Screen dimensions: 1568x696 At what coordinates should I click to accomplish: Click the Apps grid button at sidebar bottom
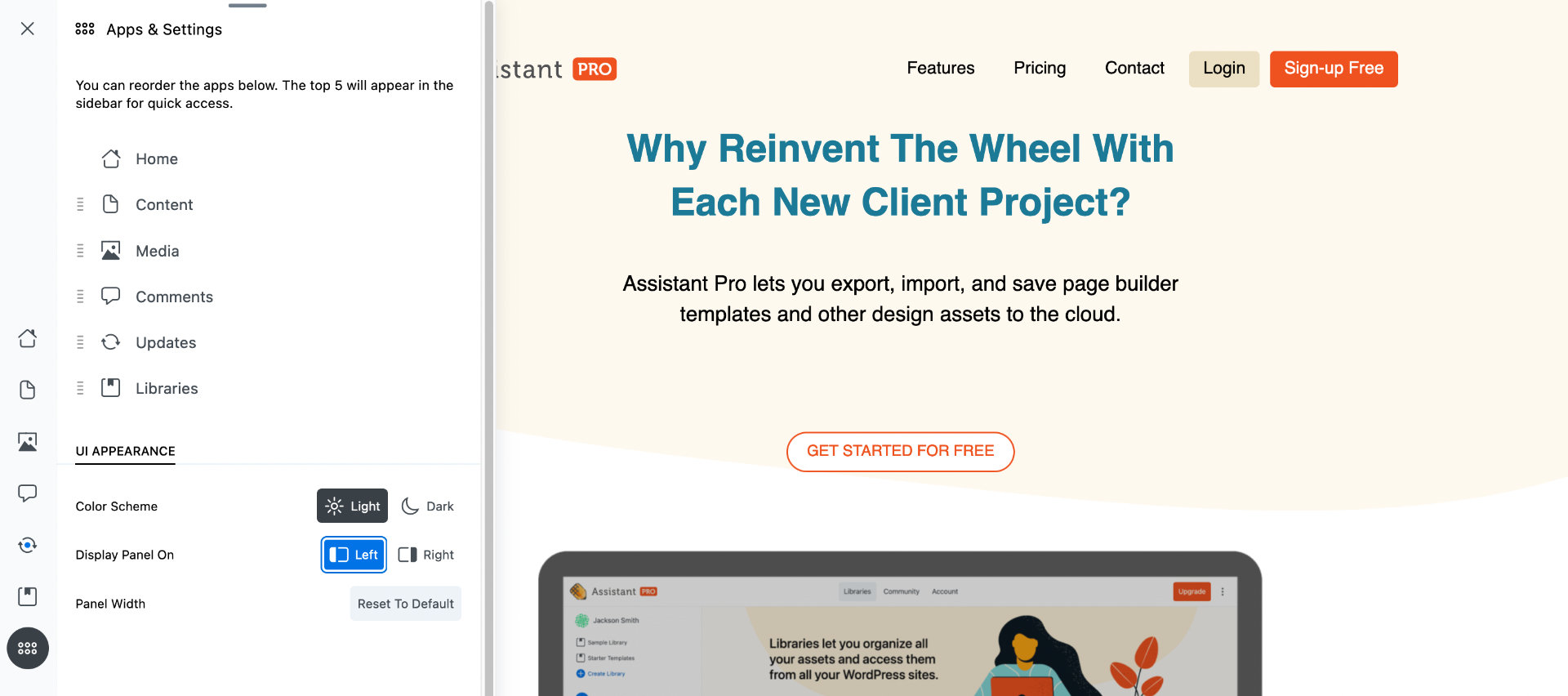28,648
